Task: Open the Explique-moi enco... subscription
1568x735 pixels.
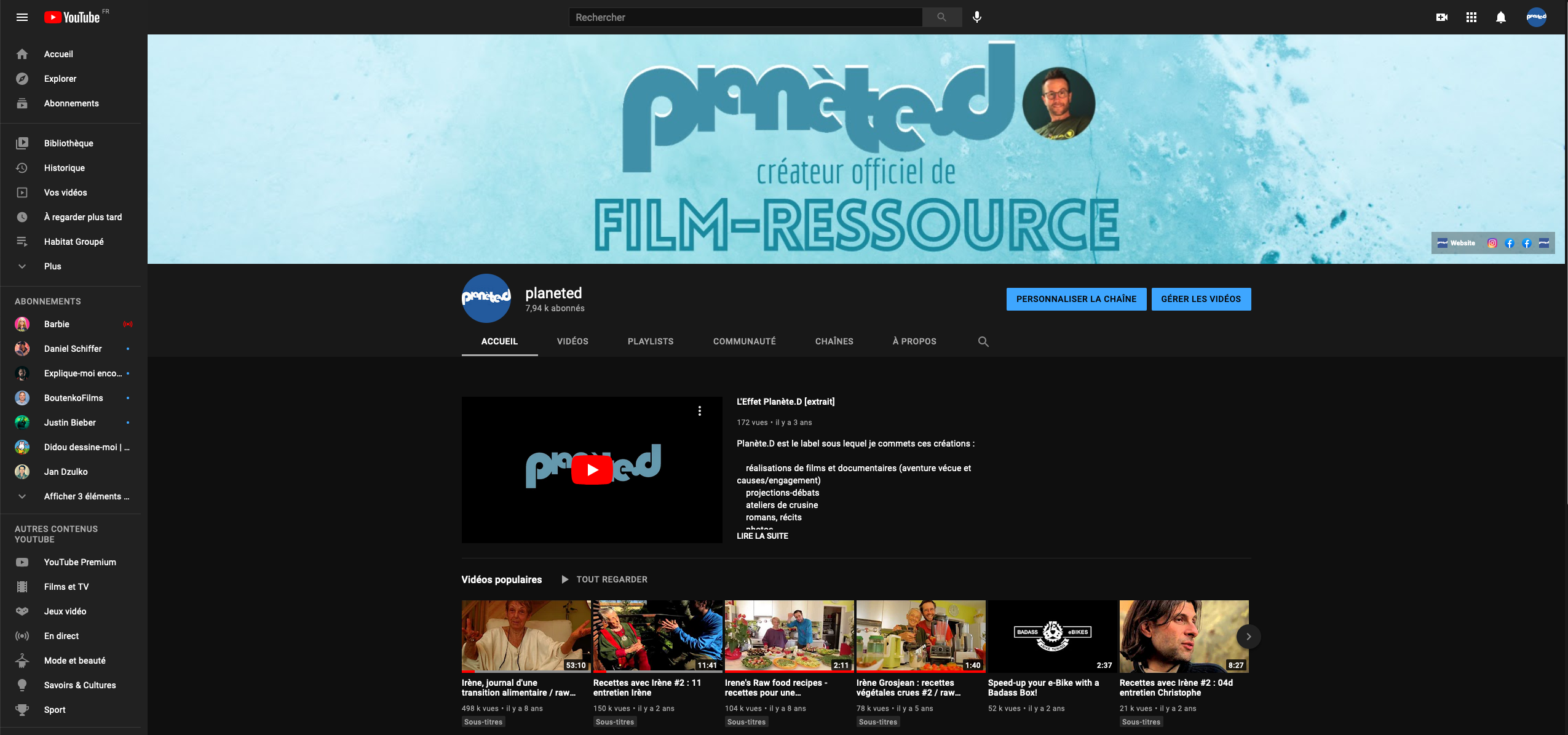Action: 74,373
